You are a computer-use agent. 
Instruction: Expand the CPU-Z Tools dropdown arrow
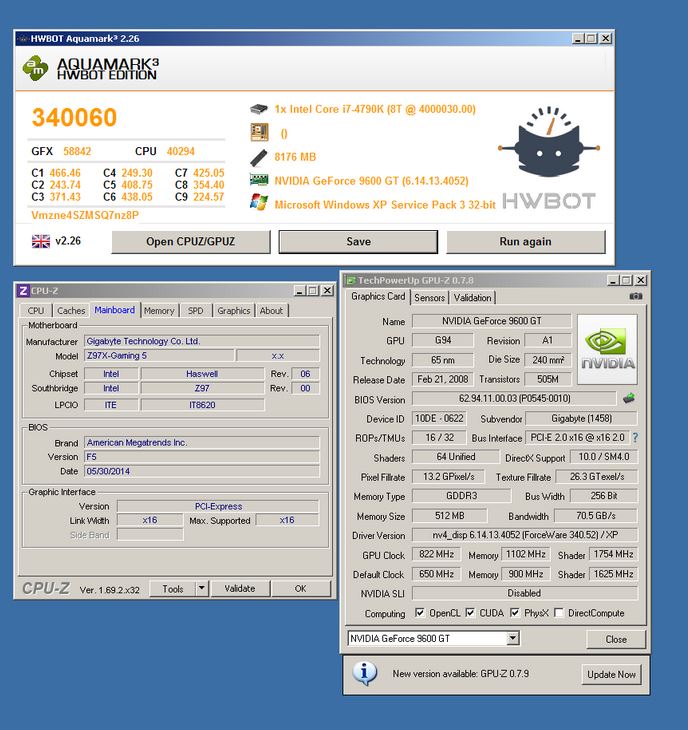tap(202, 588)
